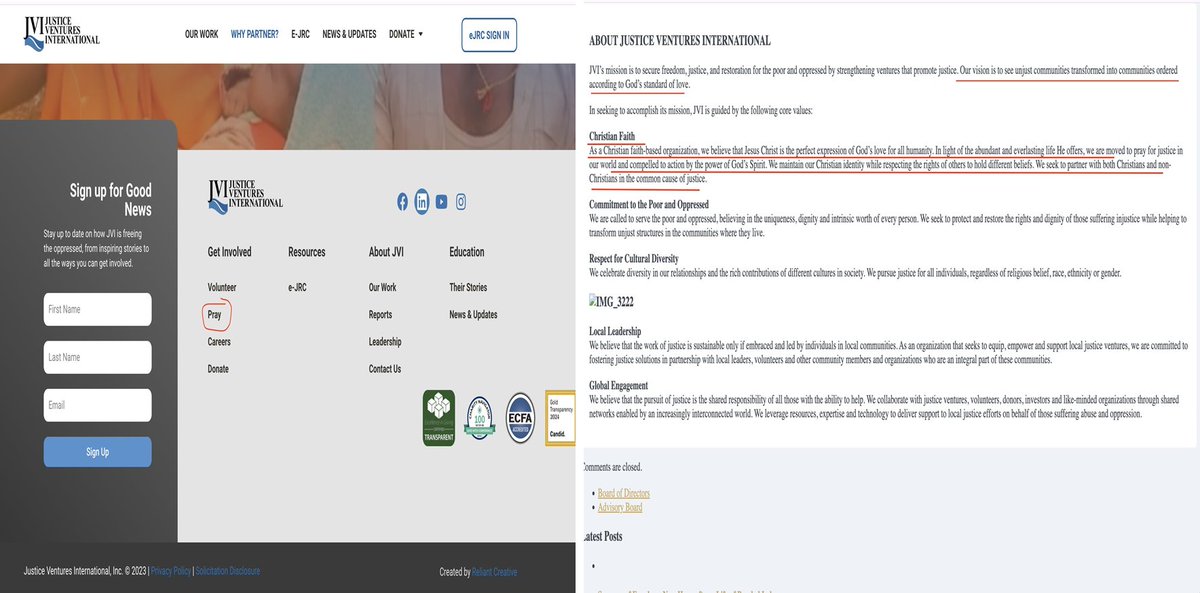This screenshot has height=593, width=1200.
Task: Expand the Donate dropdown menu
Action: (406, 34)
